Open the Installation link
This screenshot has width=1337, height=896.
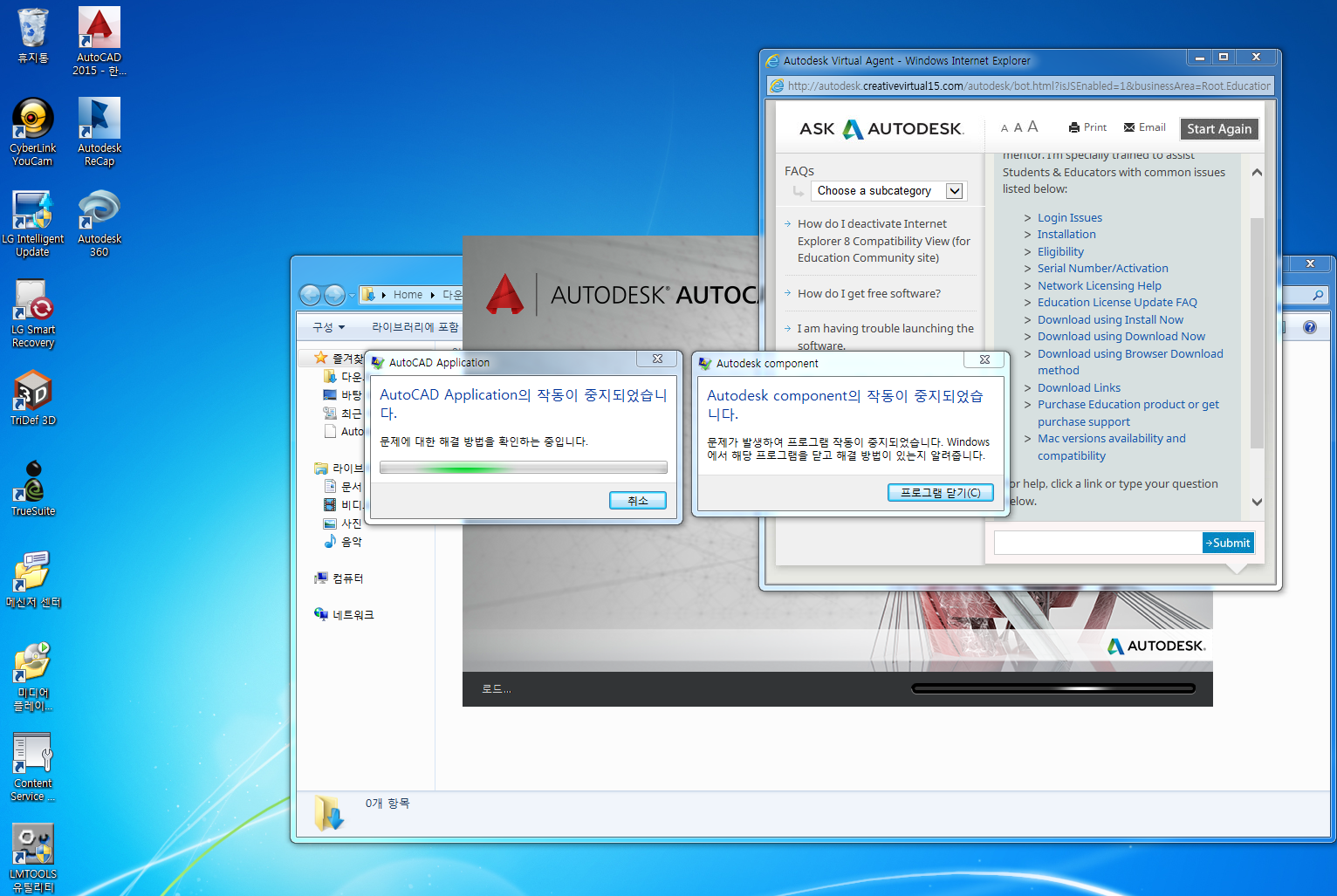pos(1066,235)
